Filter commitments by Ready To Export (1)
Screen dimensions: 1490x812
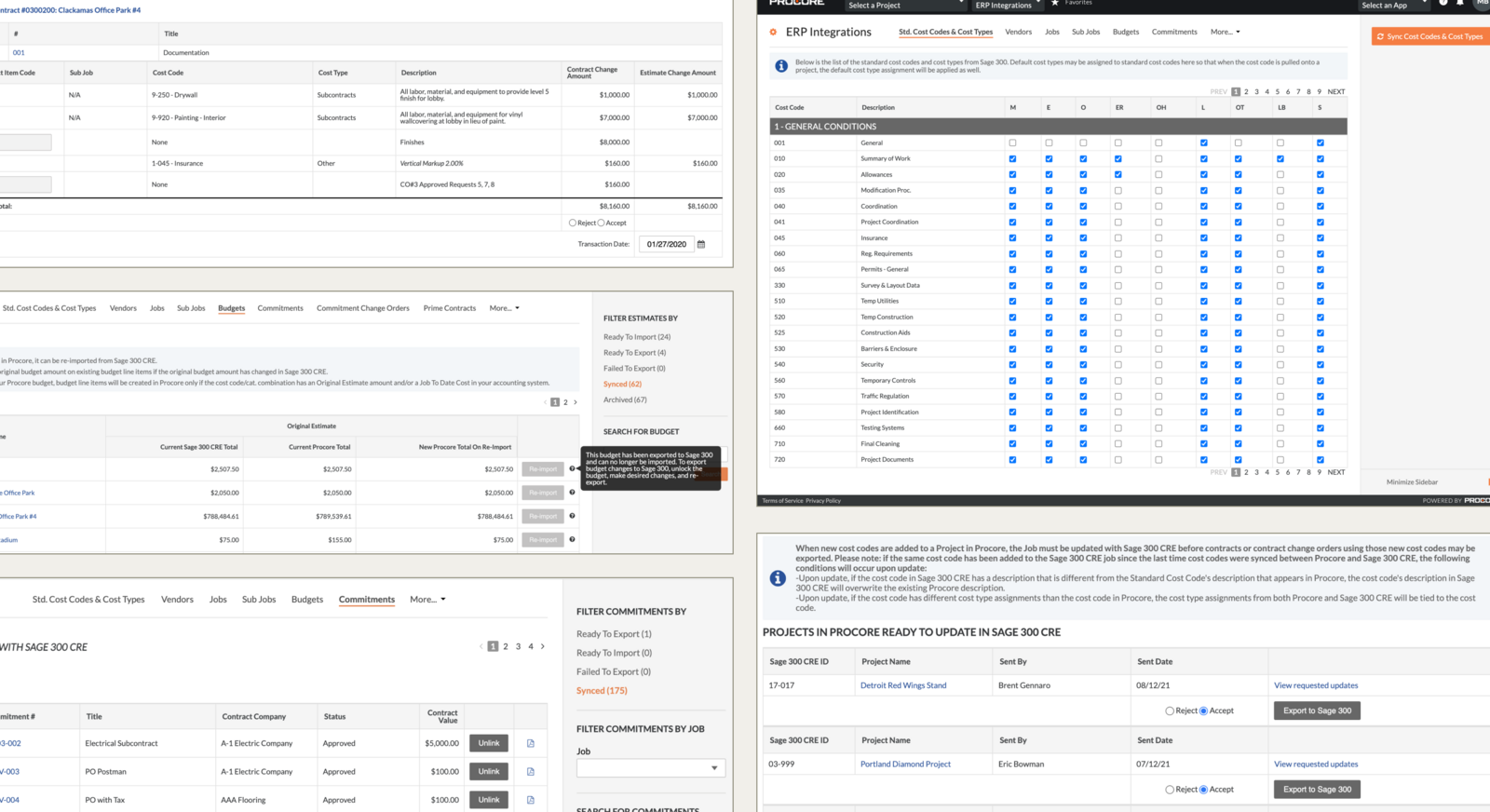coord(614,634)
